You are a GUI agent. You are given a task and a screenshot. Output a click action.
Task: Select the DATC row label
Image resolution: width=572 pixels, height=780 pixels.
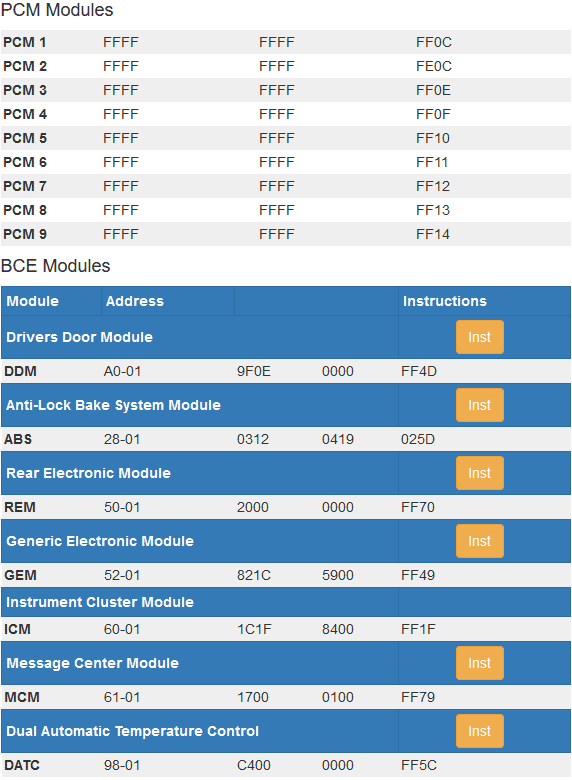[x=22, y=765]
